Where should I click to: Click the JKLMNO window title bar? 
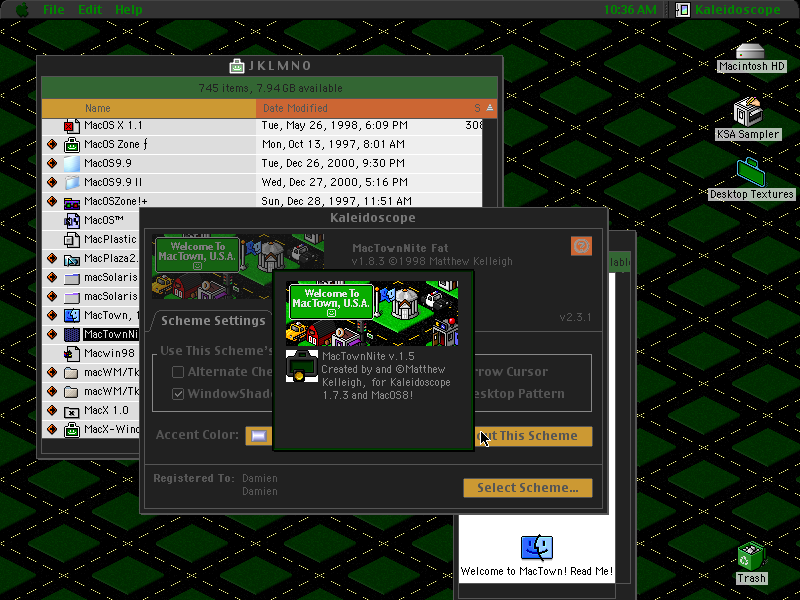[x=269, y=66]
